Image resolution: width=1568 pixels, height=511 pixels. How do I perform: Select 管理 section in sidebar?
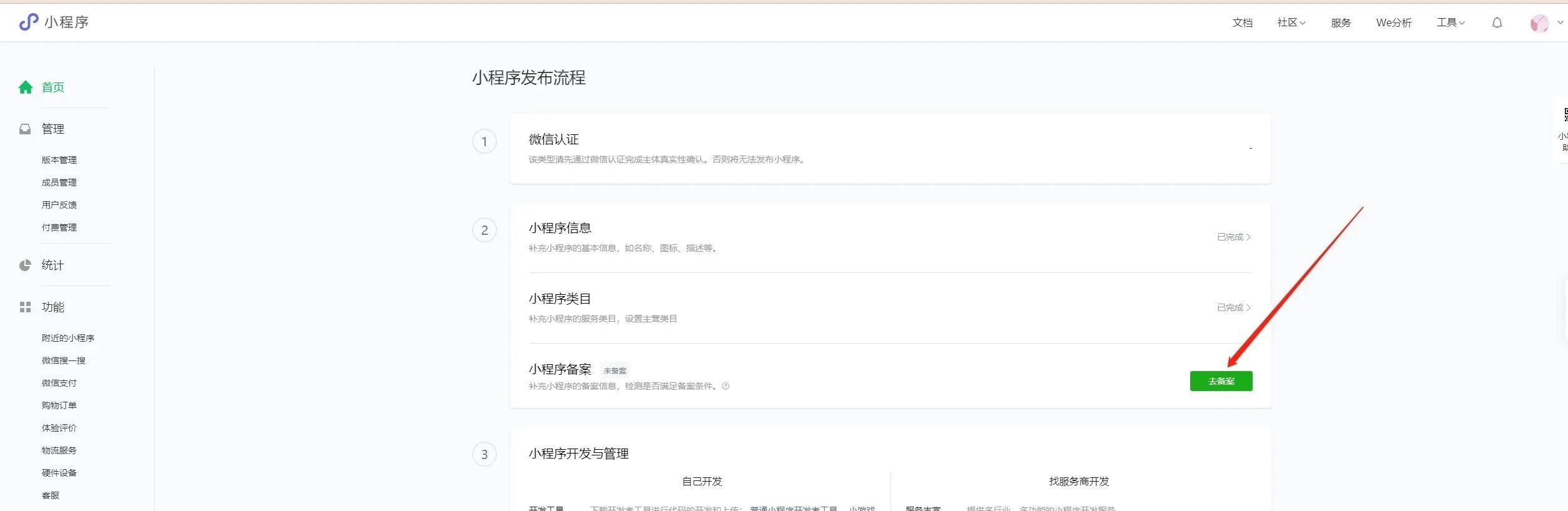(x=53, y=129)
